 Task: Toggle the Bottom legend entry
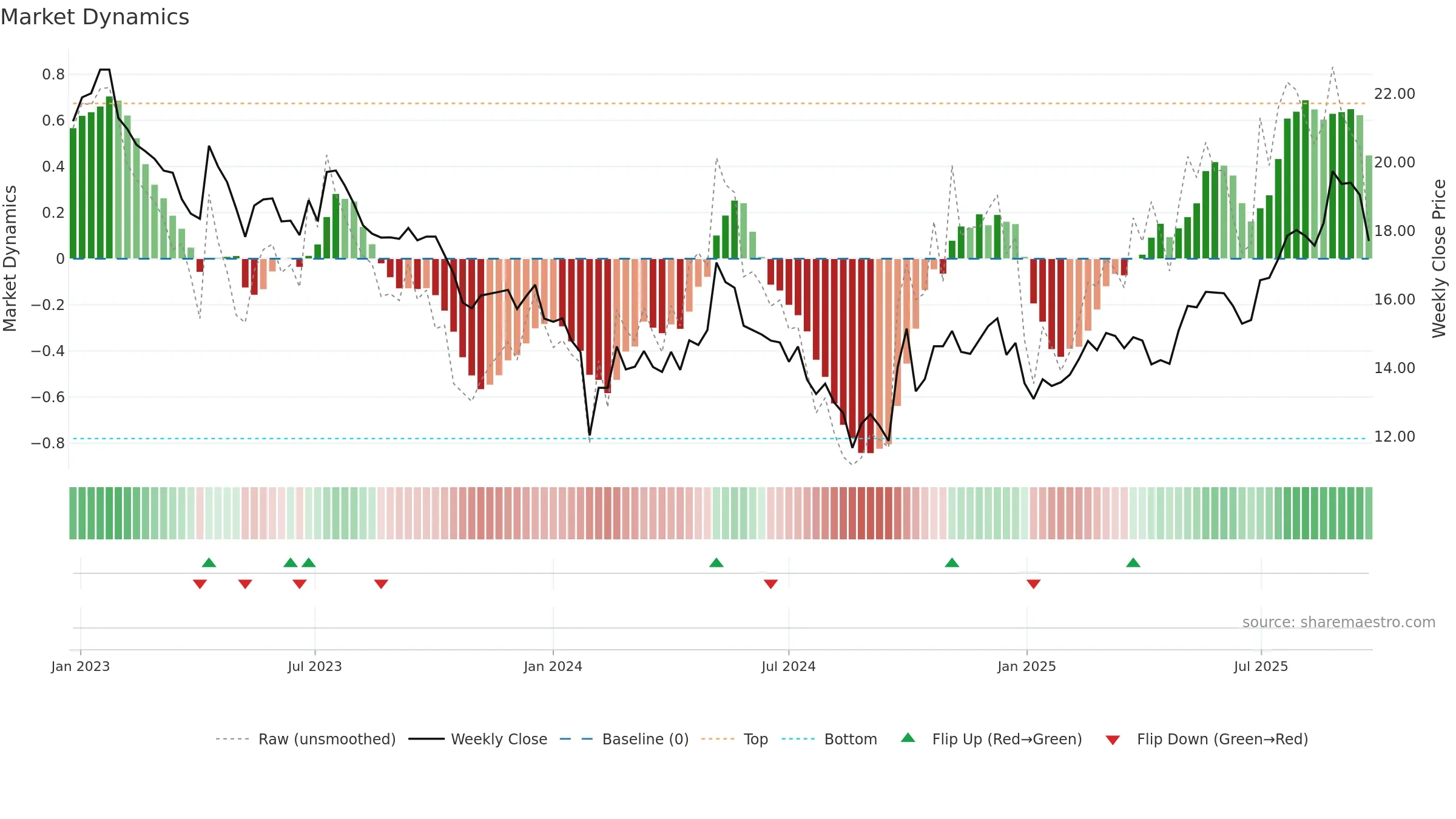(x=829, y=739)
